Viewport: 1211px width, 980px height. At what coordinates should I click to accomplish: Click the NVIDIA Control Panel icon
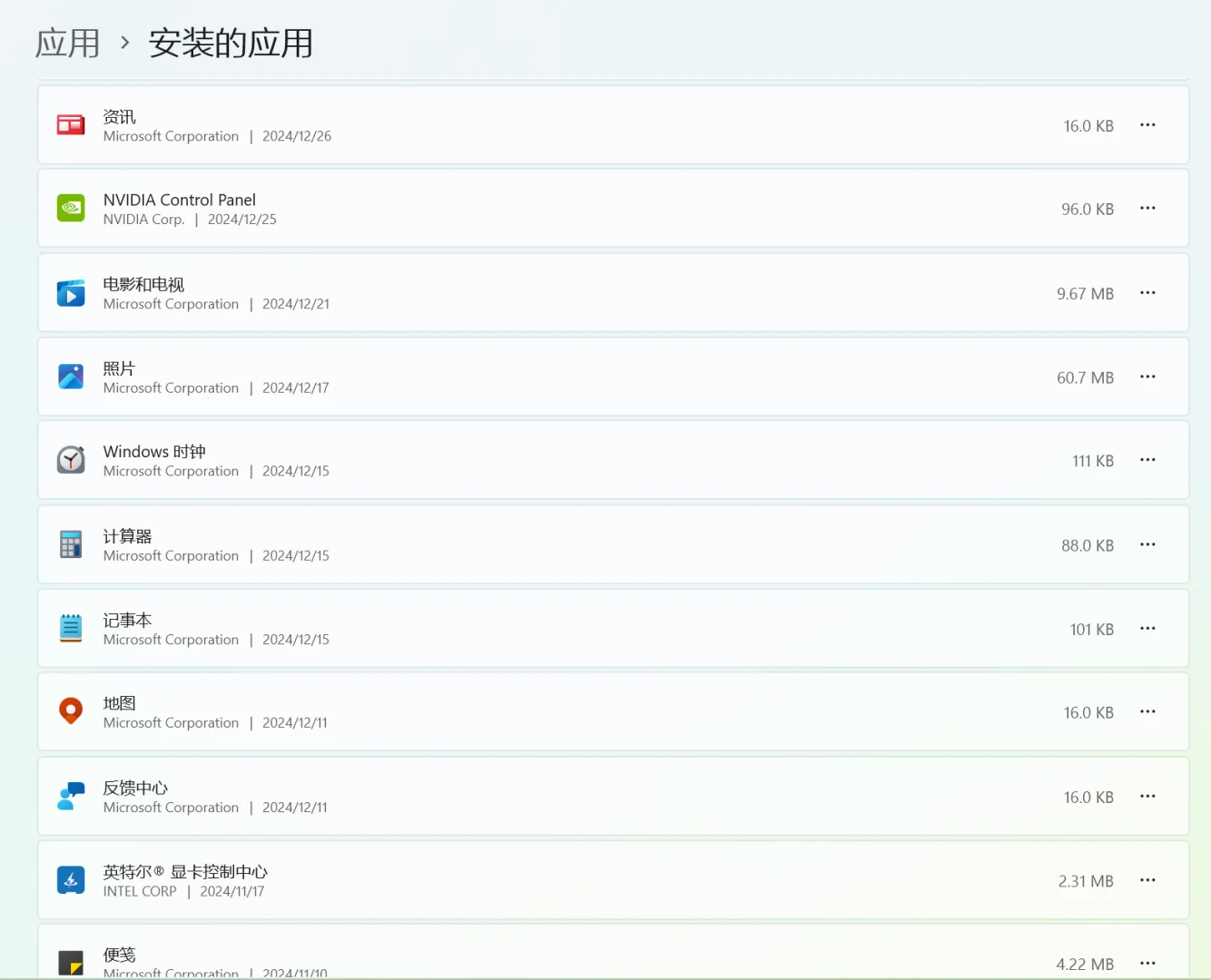click(71, 208)
